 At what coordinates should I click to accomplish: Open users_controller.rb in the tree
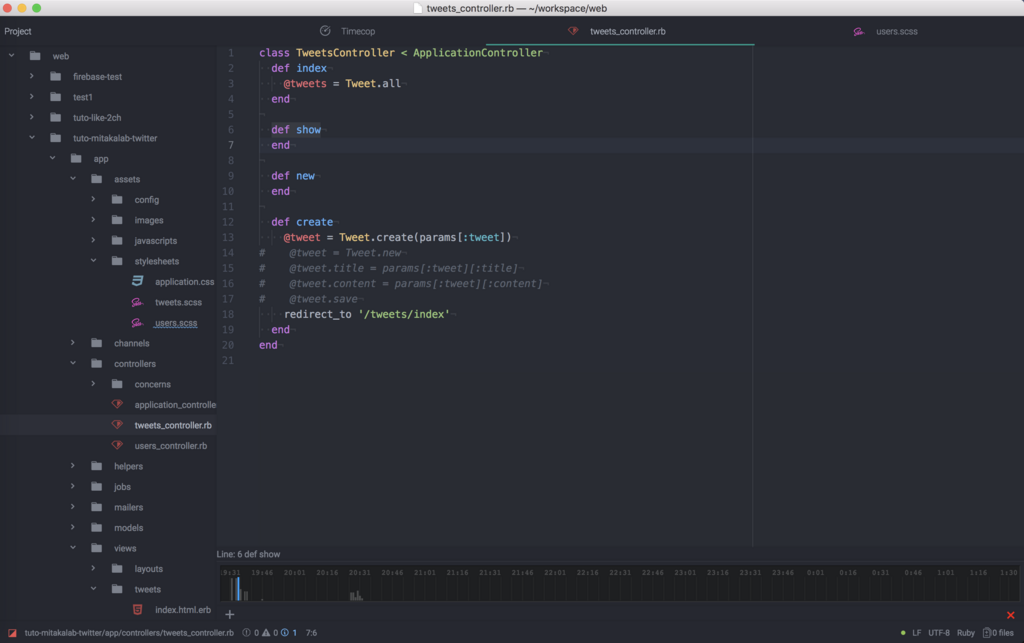pyautogui.click(x=170, y=446)
